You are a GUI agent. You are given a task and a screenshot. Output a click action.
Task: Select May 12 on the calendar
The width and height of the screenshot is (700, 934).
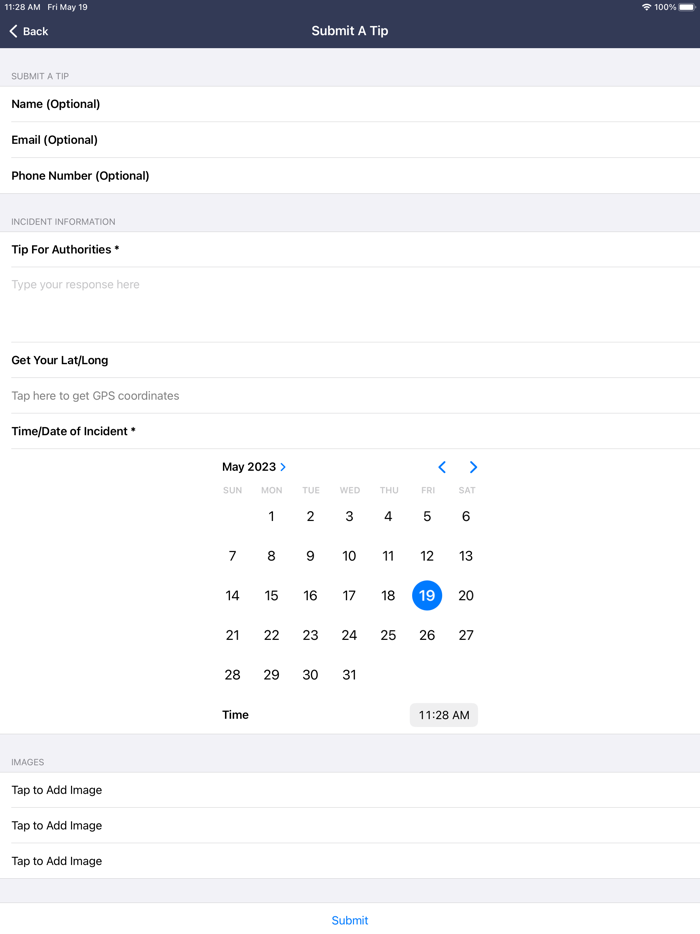coord(427,556)
